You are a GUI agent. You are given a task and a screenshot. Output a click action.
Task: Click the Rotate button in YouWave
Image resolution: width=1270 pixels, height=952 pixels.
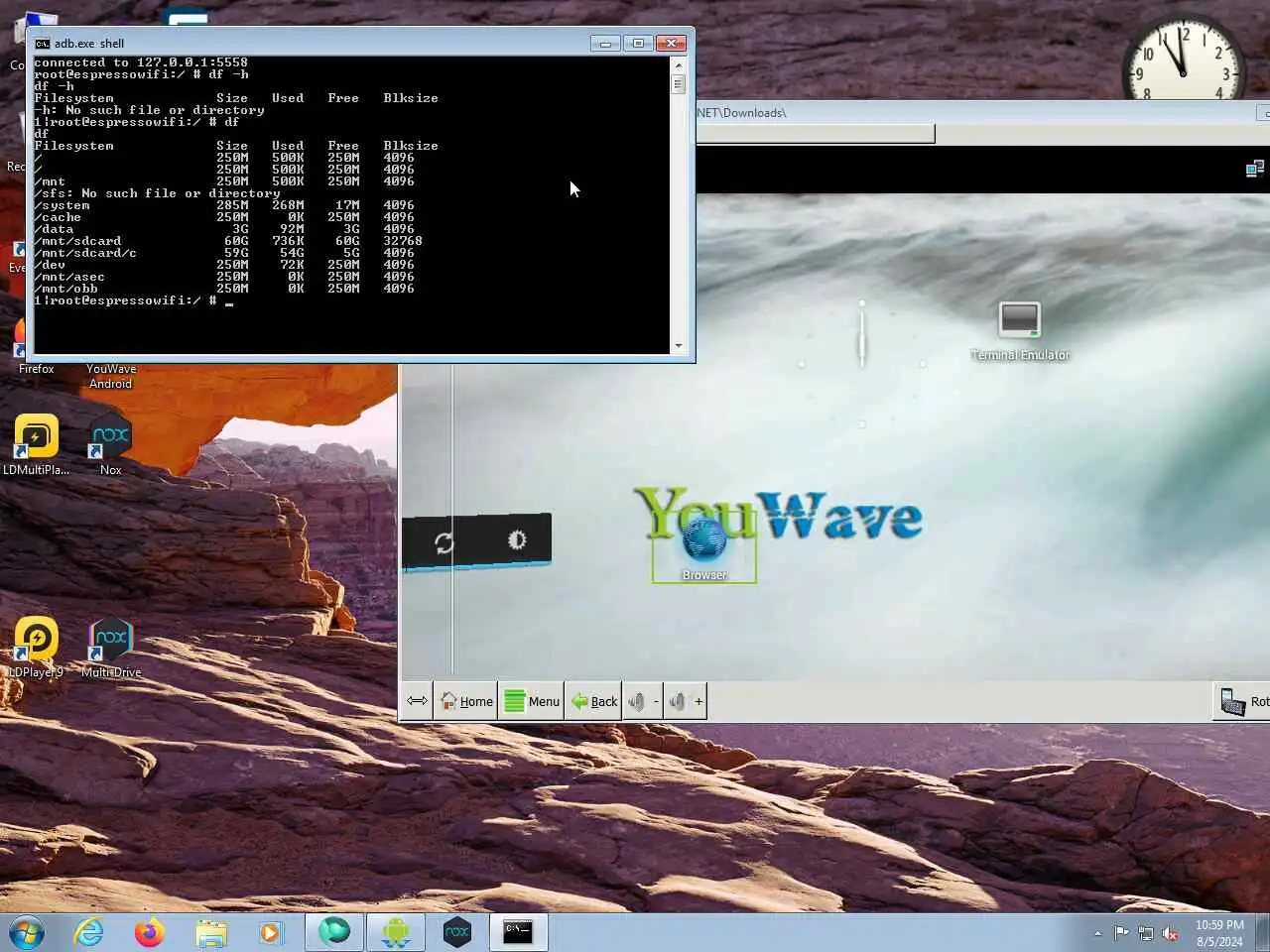pos(1242,701)
